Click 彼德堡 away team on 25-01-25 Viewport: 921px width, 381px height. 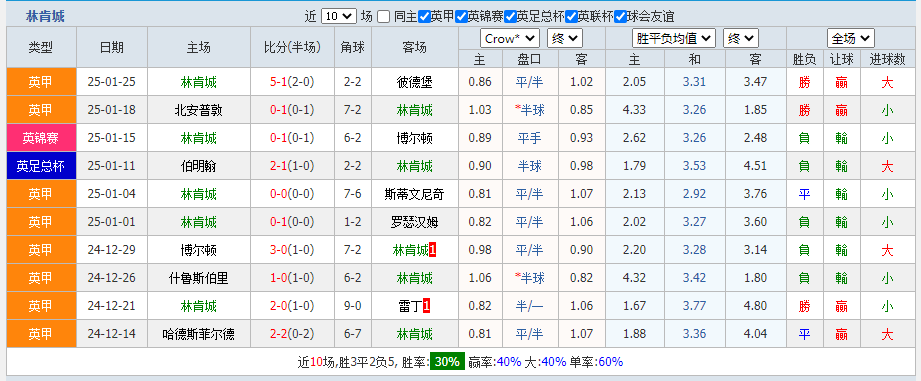[415, 82]
